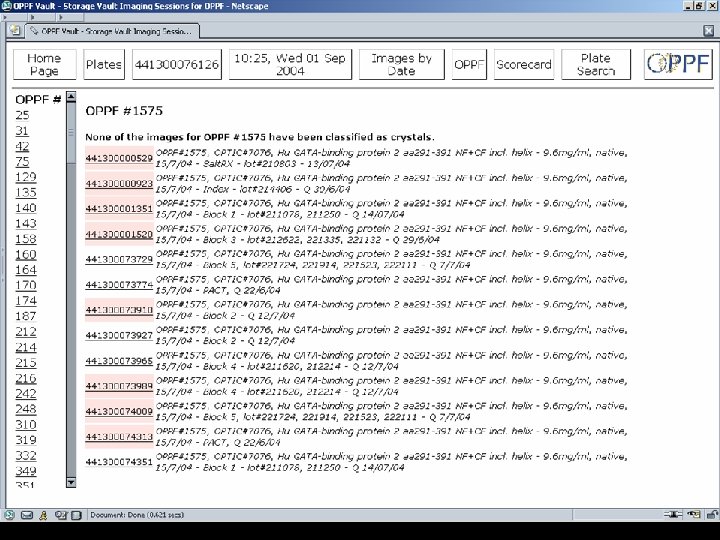Open plate link 441300074009

point(119,411)
